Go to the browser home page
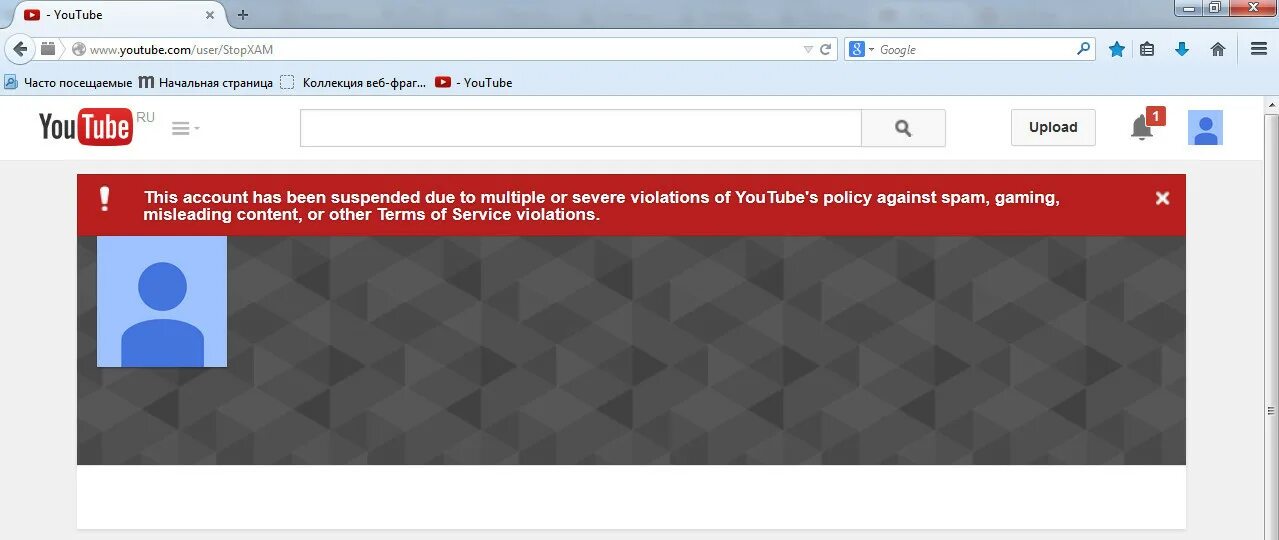 (x=1217, y=49)
